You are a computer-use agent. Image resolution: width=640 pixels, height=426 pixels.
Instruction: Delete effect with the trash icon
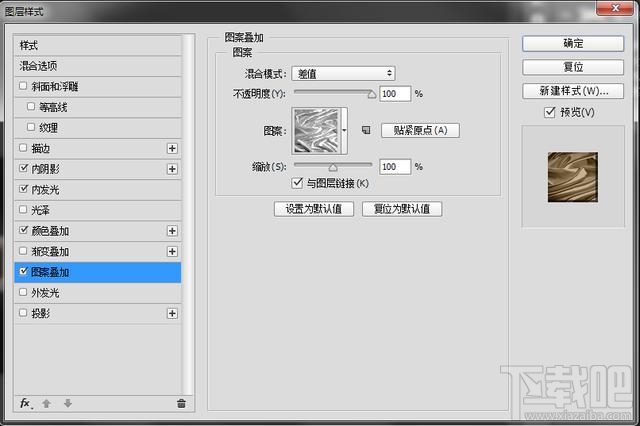pos(182,404)
